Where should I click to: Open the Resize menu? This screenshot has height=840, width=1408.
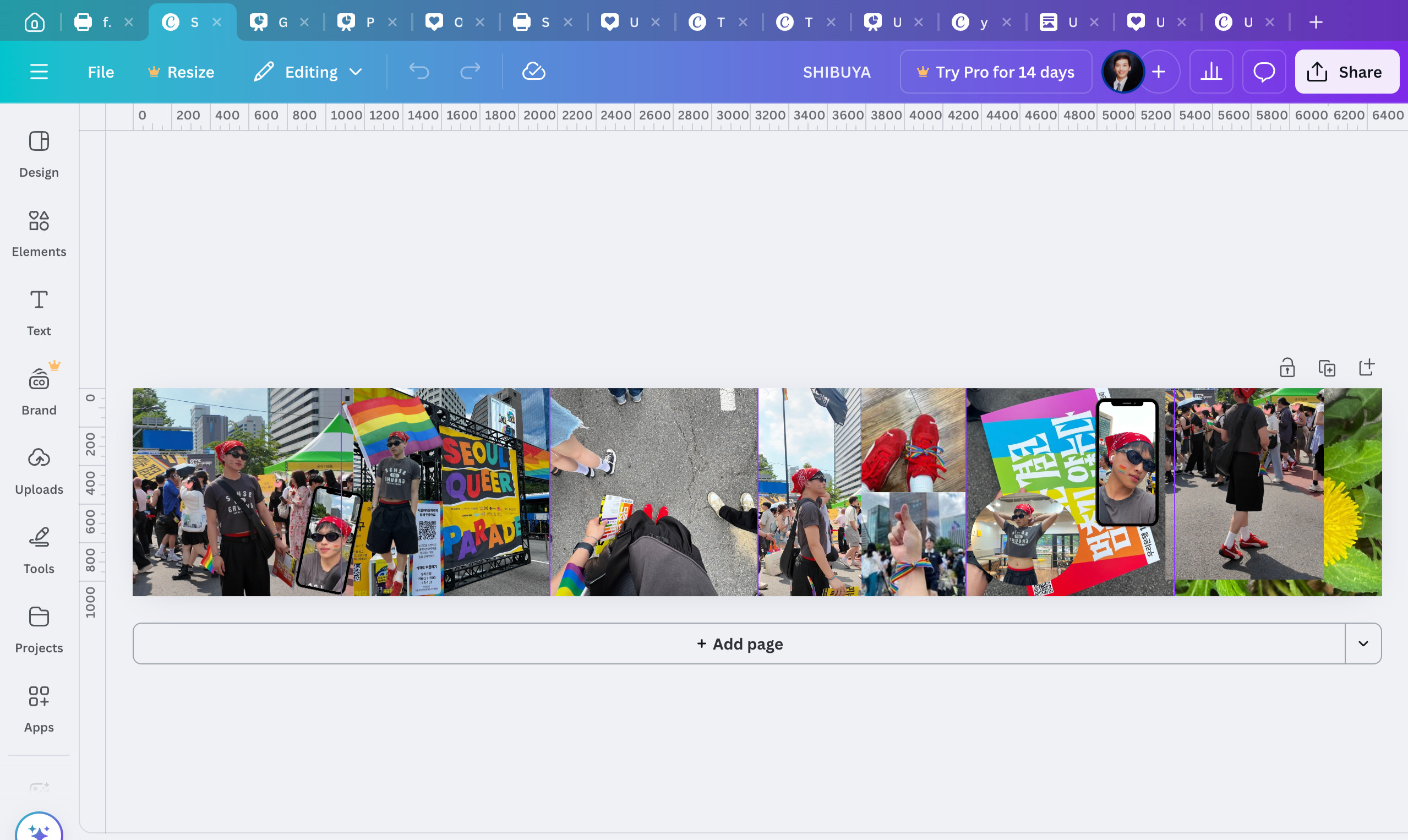[181, 72]
